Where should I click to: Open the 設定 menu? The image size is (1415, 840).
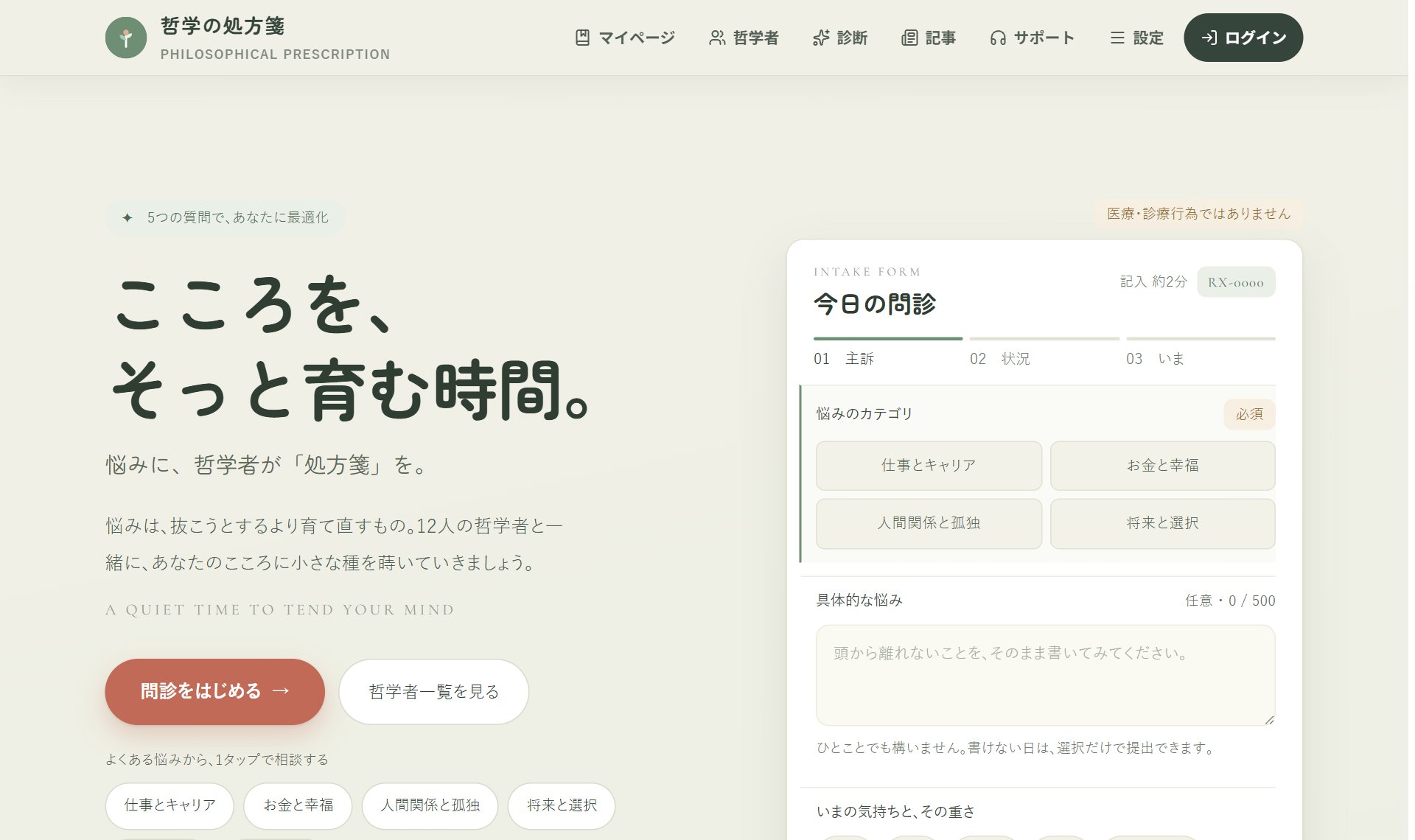(1136, 38)
